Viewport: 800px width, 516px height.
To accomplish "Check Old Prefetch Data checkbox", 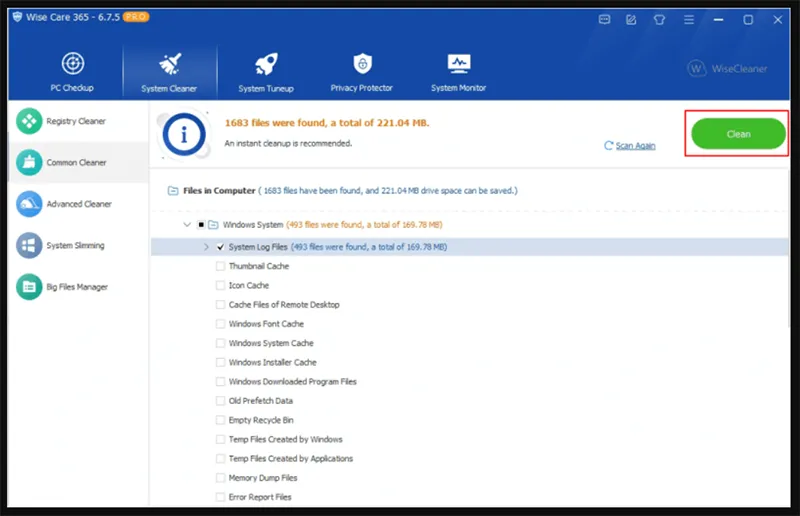I will point(220,401).
